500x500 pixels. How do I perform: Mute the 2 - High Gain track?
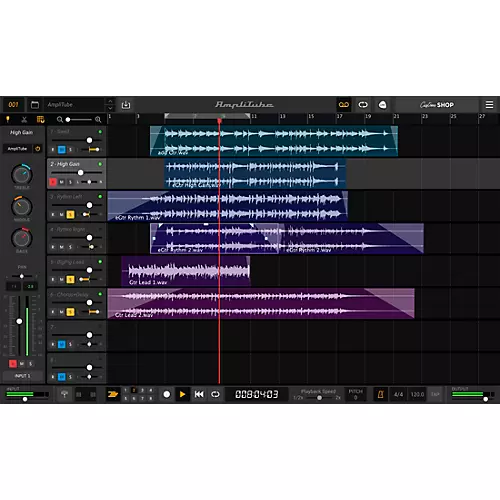click(62, 182)
